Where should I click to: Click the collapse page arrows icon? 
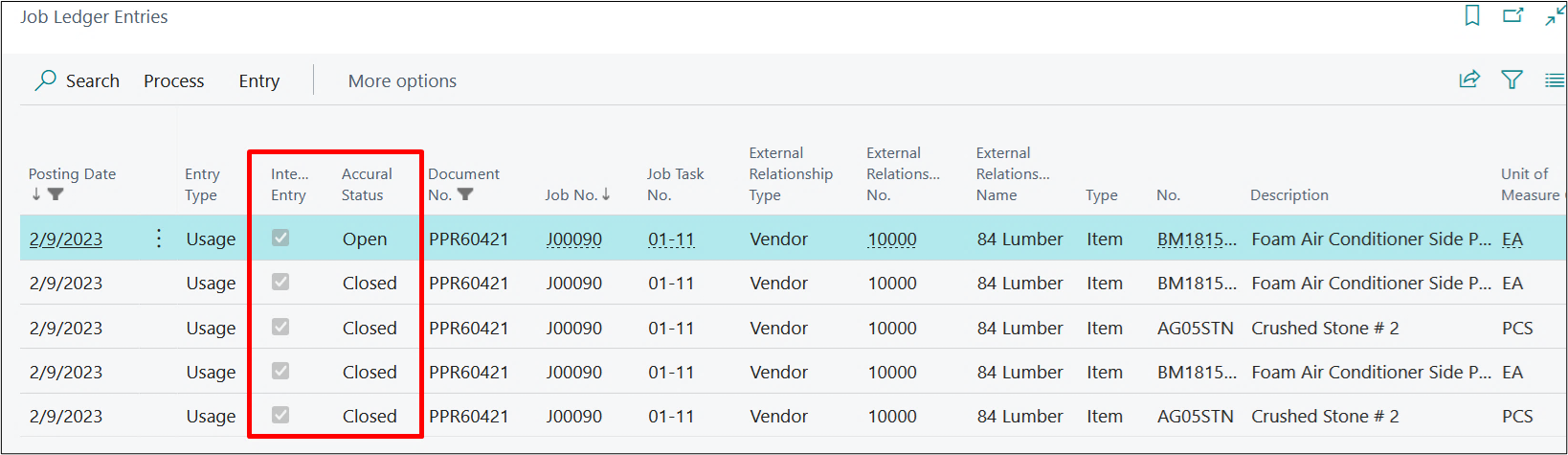click(x=1555, y=15)
